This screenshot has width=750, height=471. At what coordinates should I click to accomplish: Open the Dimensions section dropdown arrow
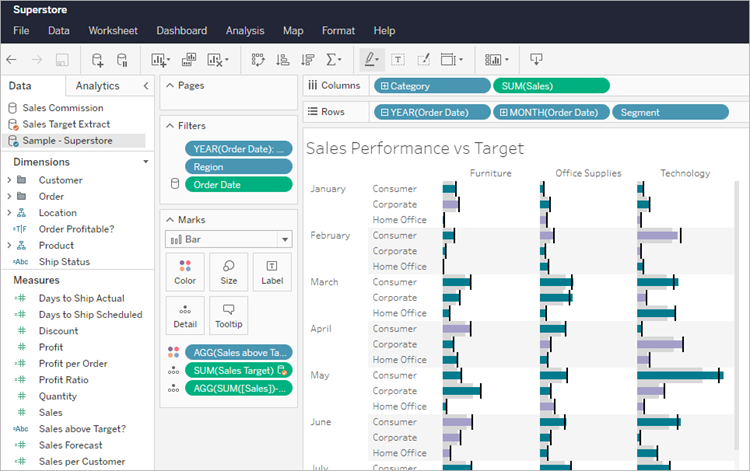click(145, 162)
